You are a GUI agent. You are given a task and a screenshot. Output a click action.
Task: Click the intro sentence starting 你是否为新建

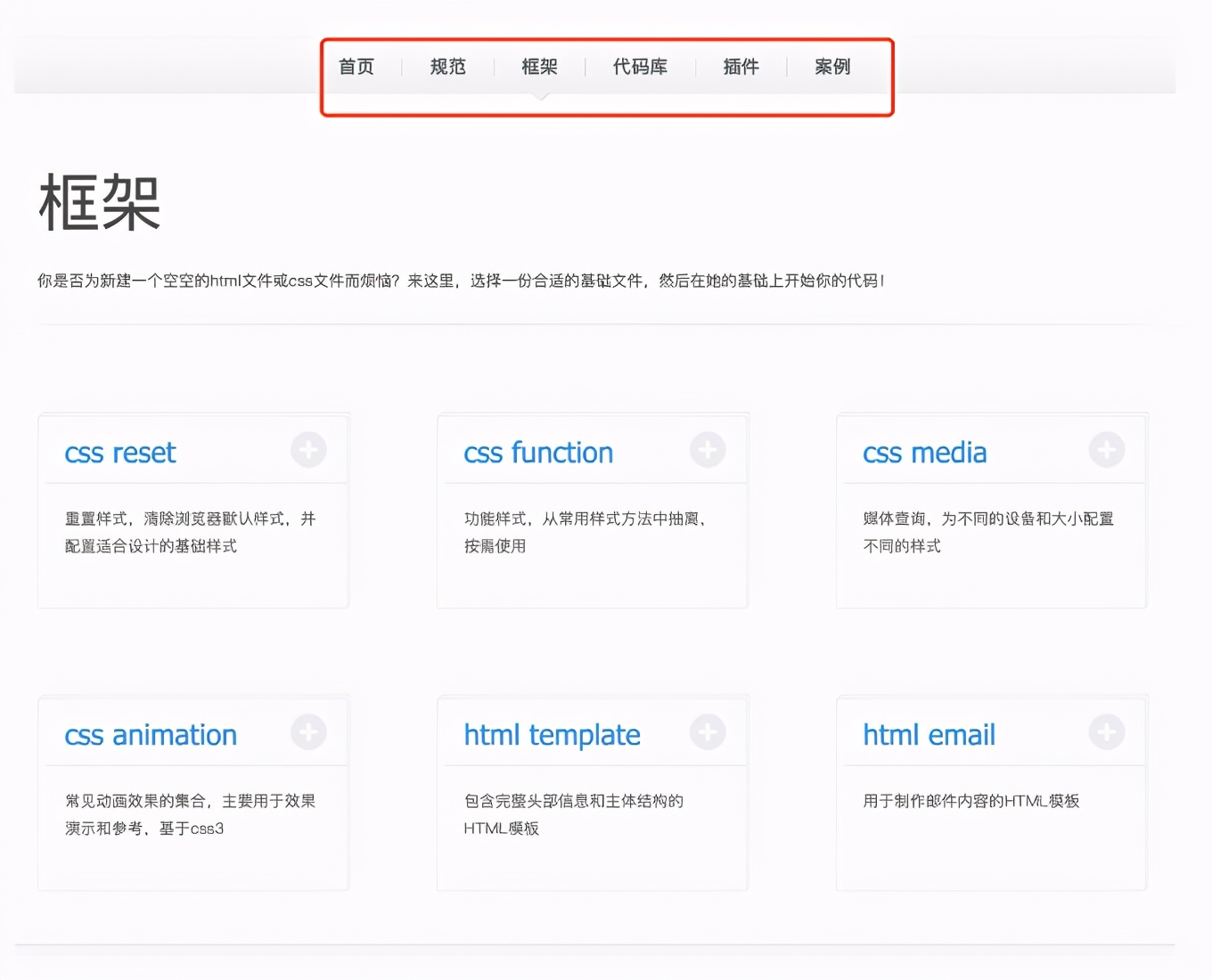(461, 281)
